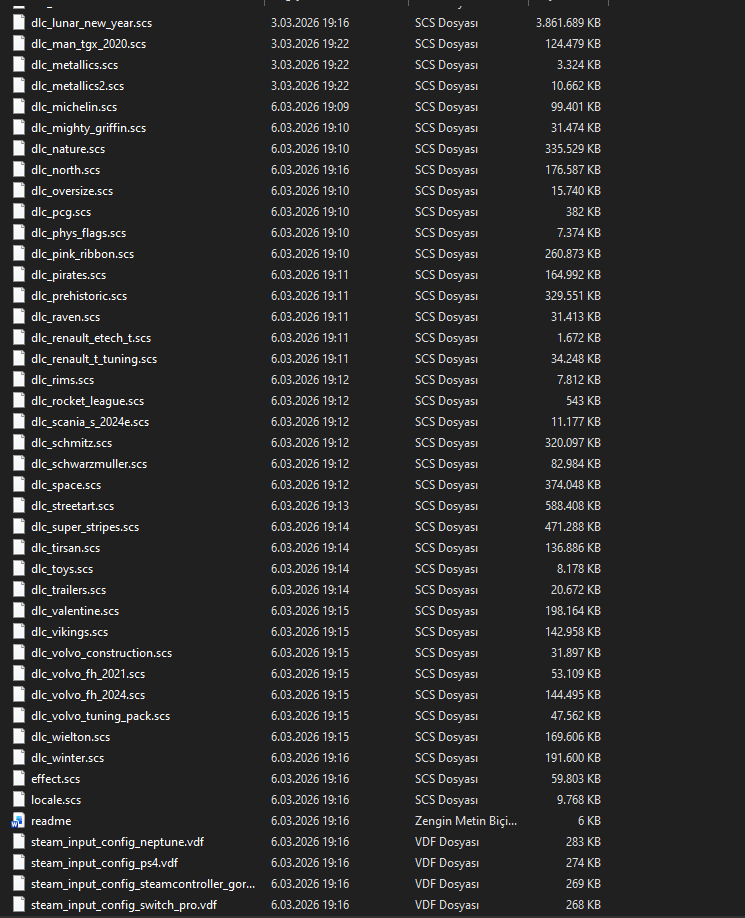Select the dlc_pink_ribbon.scs file name
The height and width of the screenshot is (918, 745).
coord(83,254)
